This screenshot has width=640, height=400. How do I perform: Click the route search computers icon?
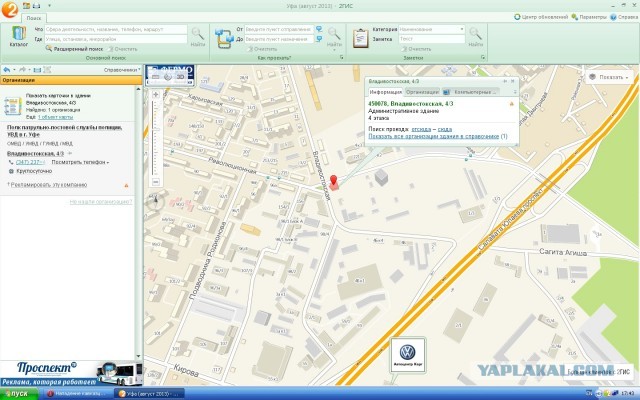[225, 36]
